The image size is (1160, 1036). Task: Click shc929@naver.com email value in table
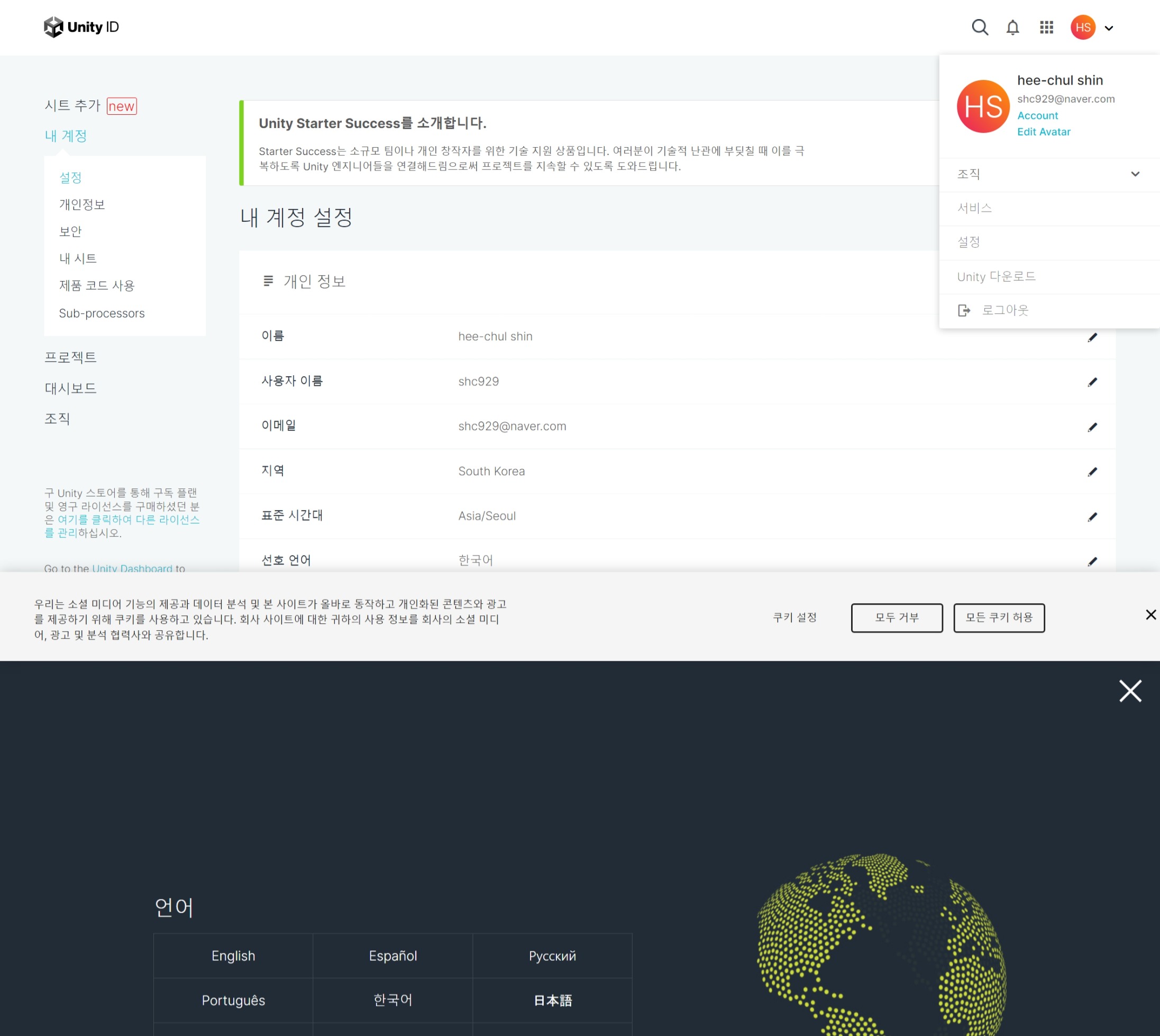click(512, 426)
